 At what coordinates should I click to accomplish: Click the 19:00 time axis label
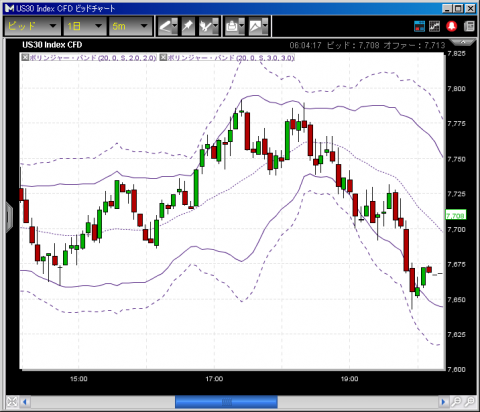[x=349, y=379]
